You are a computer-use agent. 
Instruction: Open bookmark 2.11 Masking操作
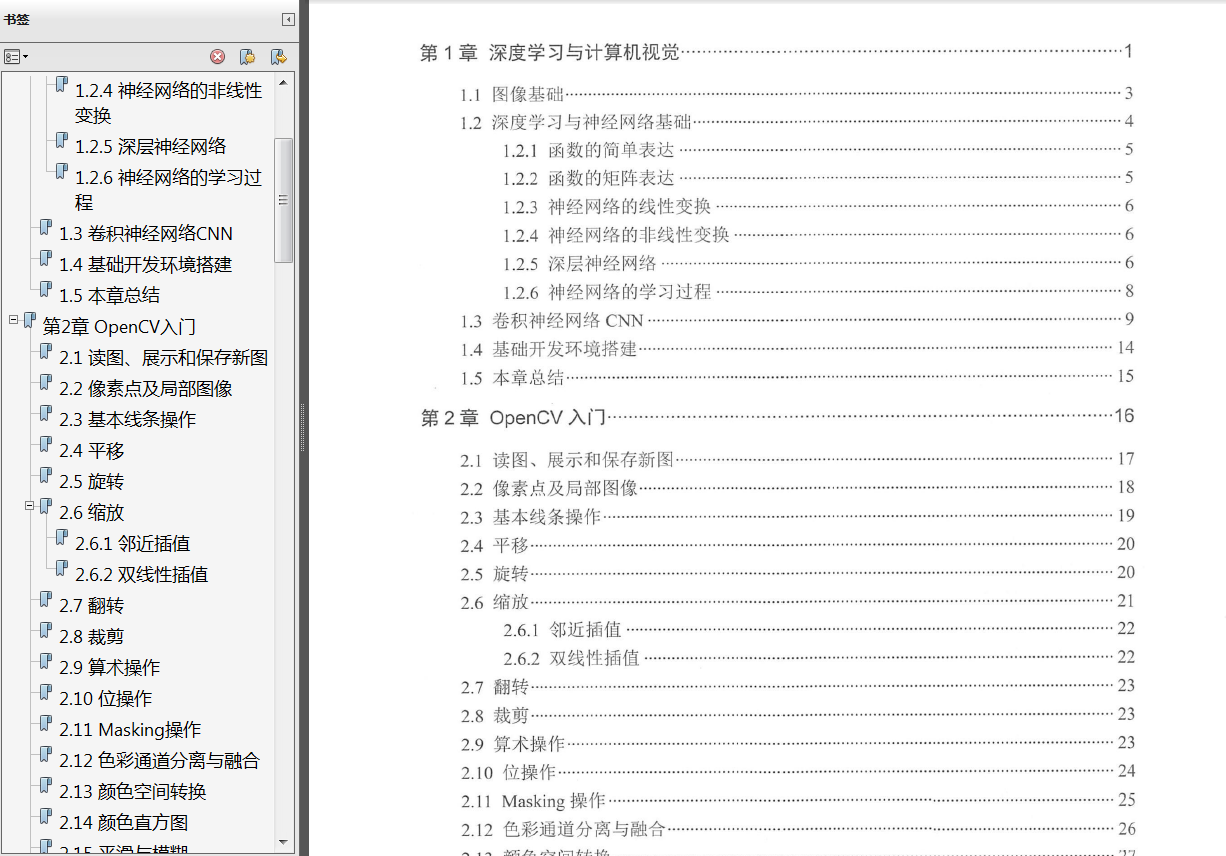coord(130,730)
